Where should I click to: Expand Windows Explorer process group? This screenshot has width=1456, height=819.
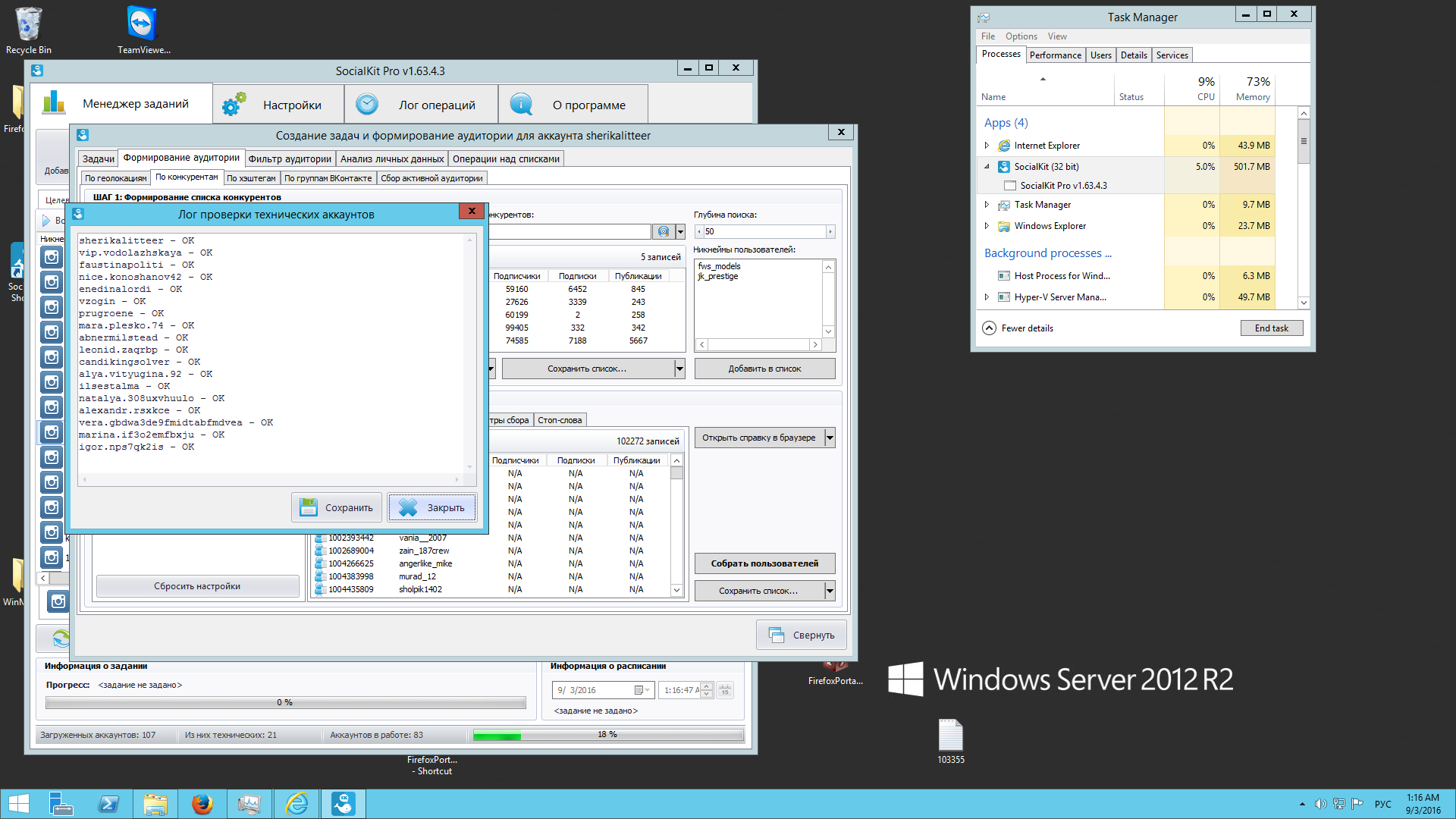tap(987, 226)
